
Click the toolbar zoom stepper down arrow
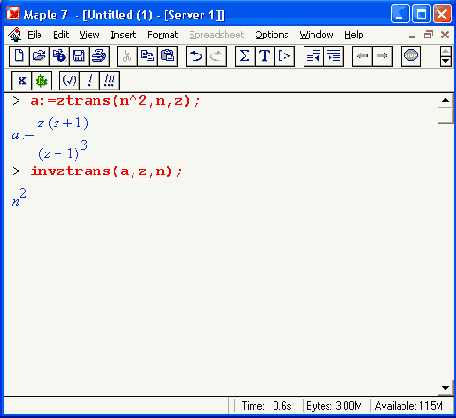(x=446, y=61)
